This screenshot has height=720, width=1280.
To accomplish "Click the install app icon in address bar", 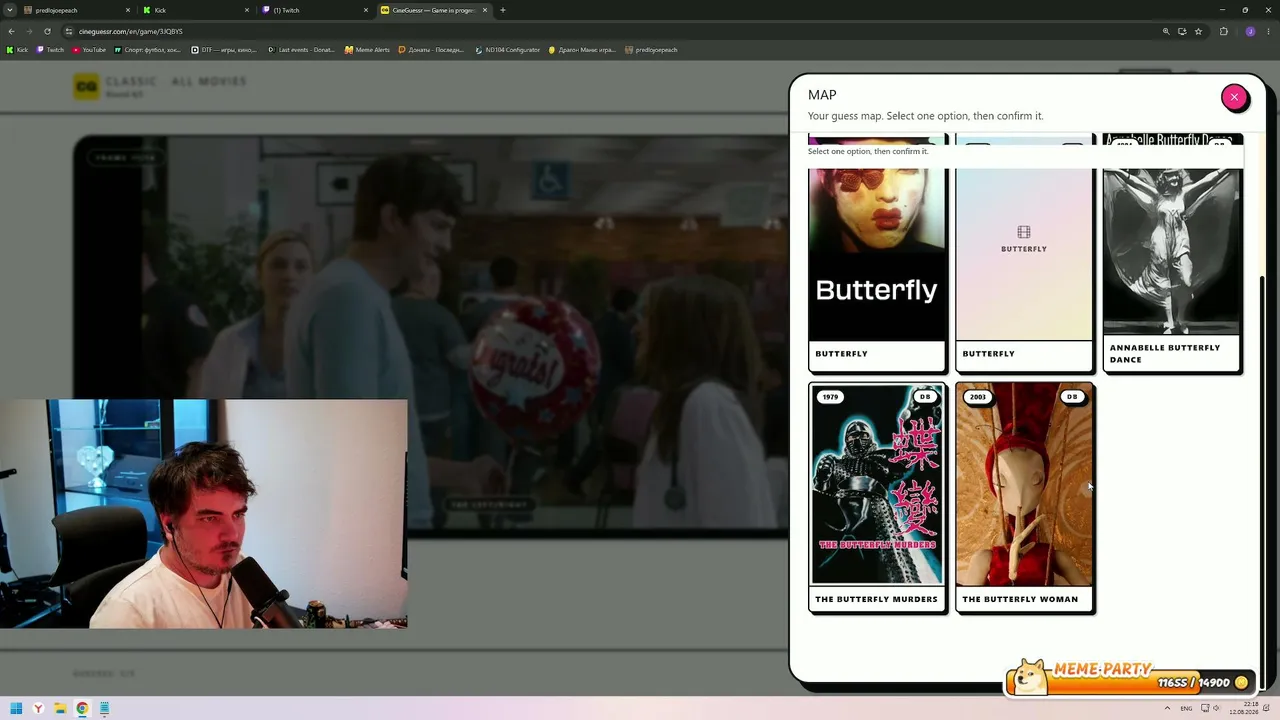I will point(1182,31).
